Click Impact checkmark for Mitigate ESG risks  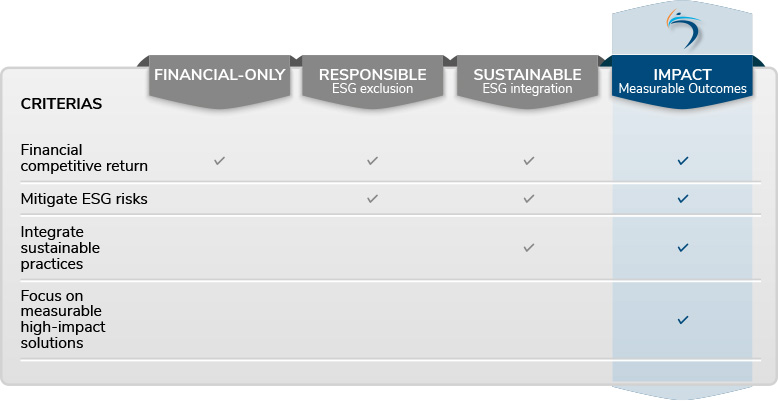[x=683, y=199]
